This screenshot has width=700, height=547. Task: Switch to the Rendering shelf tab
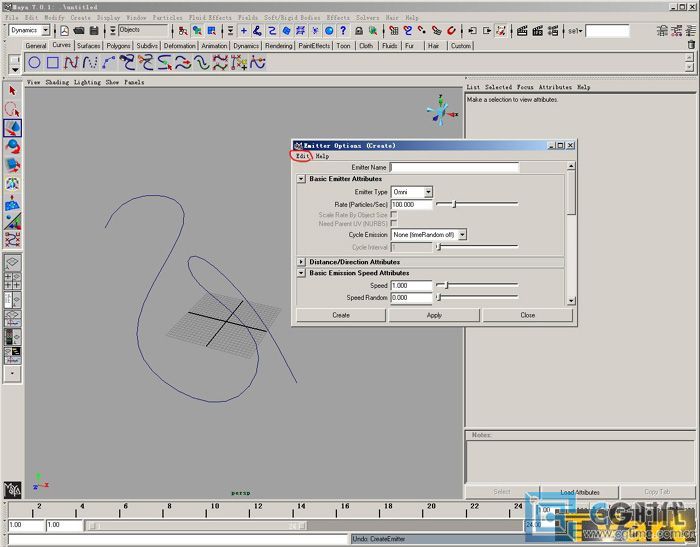point(279,46)
